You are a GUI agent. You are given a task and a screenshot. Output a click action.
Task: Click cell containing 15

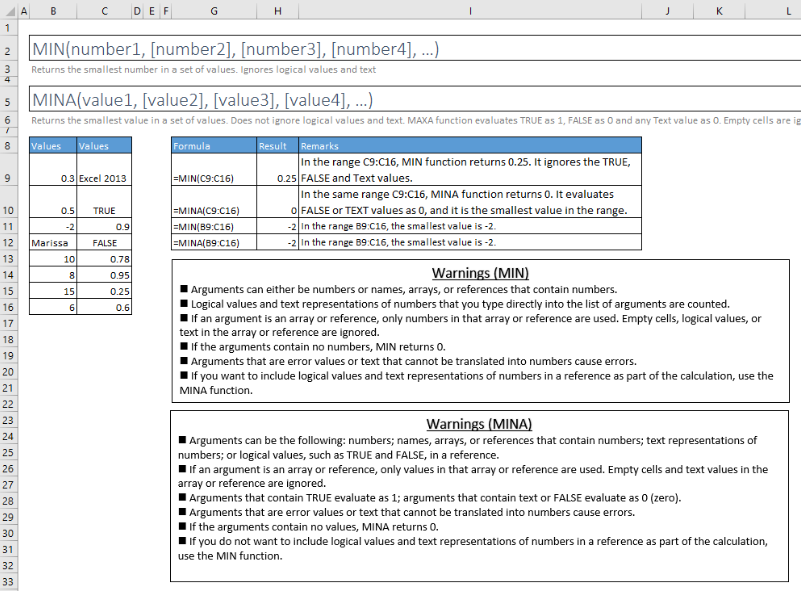53,291
